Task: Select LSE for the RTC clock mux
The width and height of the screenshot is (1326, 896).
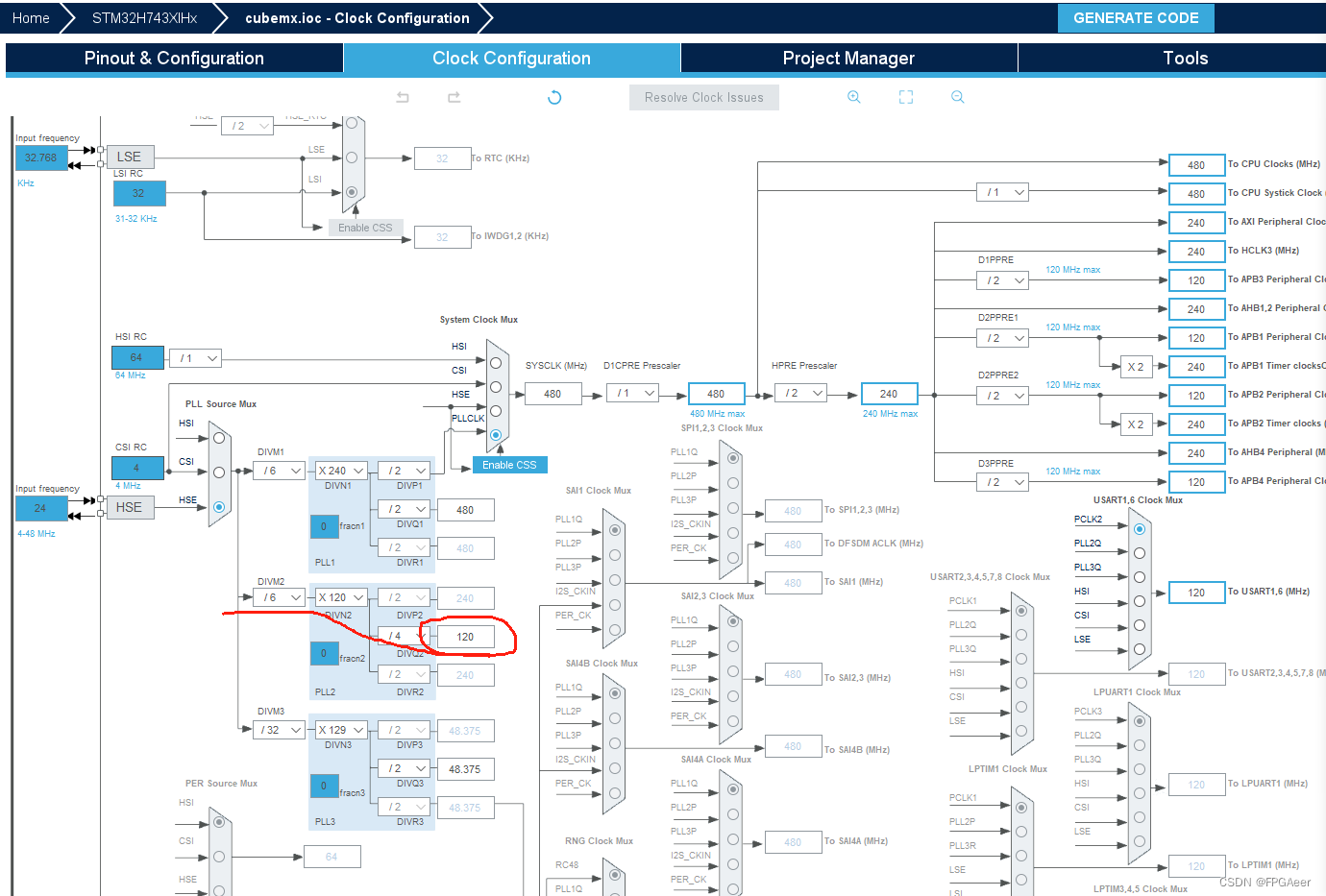Action: click(x=352, y=157)
